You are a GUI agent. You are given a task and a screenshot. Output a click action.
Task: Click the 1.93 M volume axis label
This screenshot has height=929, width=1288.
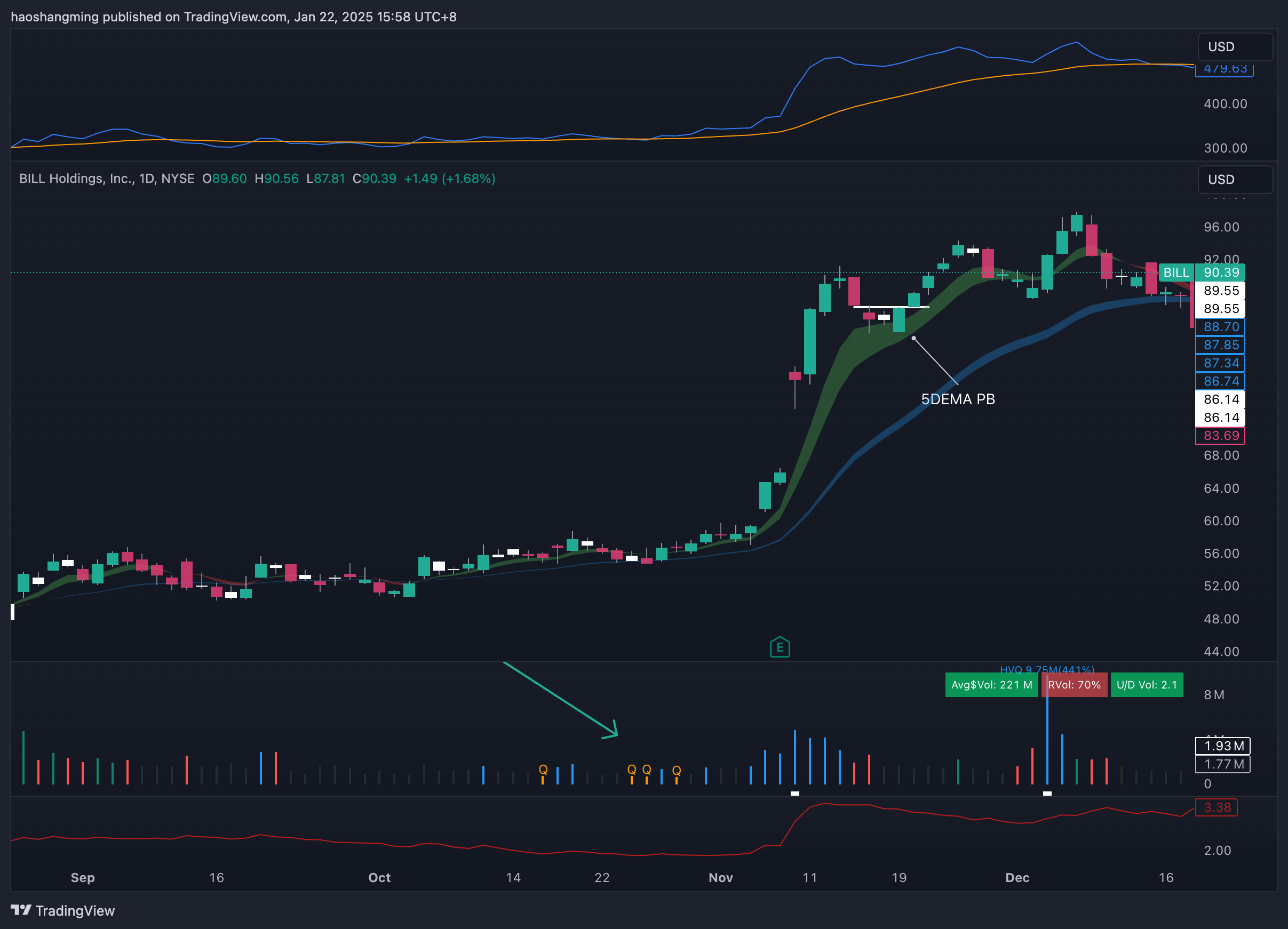1223,745
